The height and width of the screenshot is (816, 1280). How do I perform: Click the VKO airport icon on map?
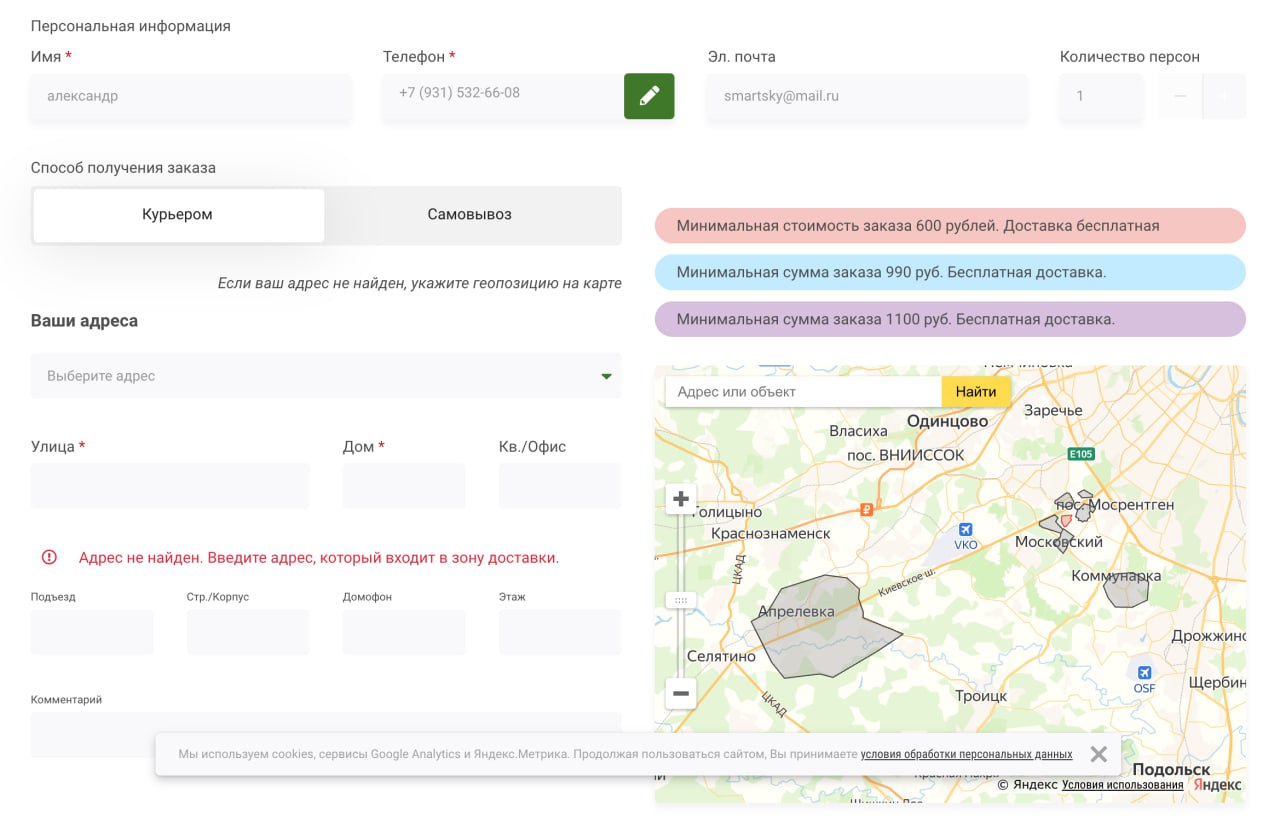pos(965,531)
